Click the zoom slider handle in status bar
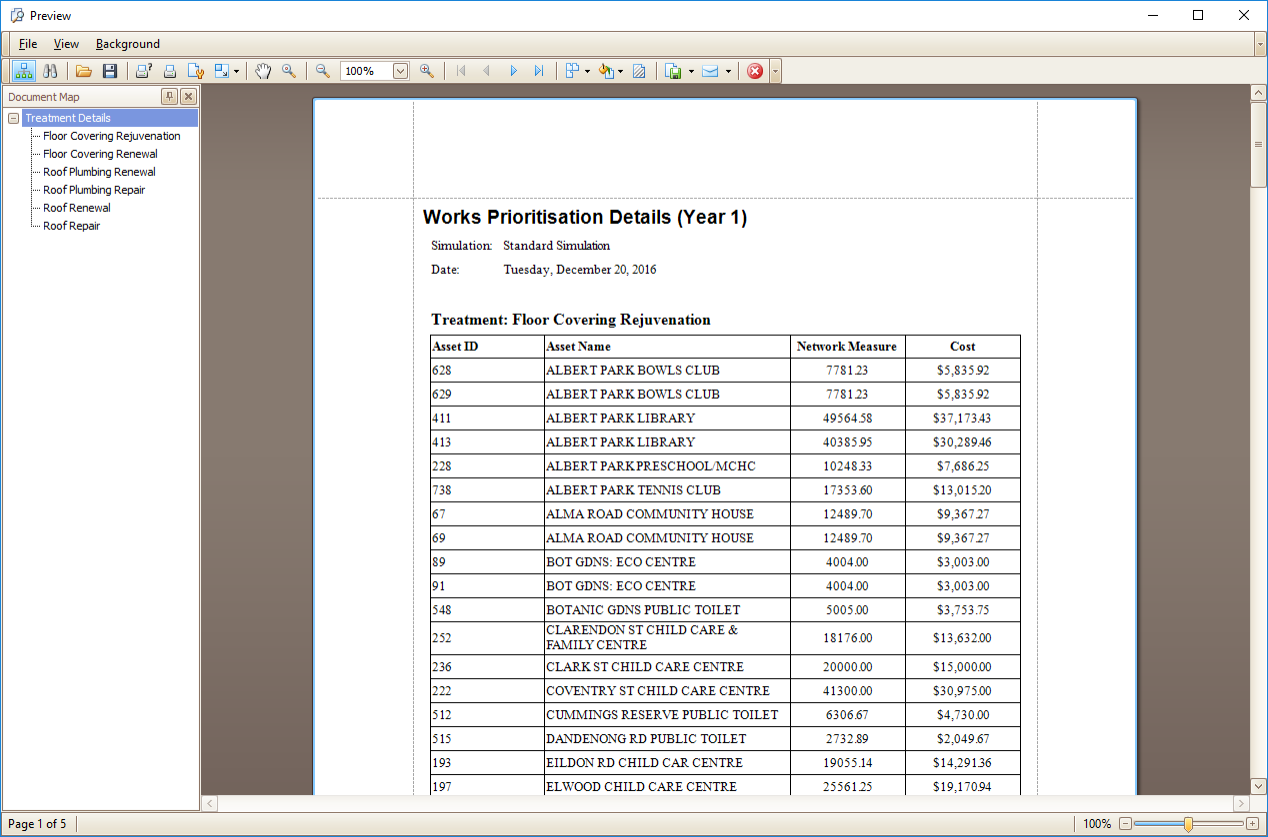This screenshot has height=837, width=1268. 1188,824
